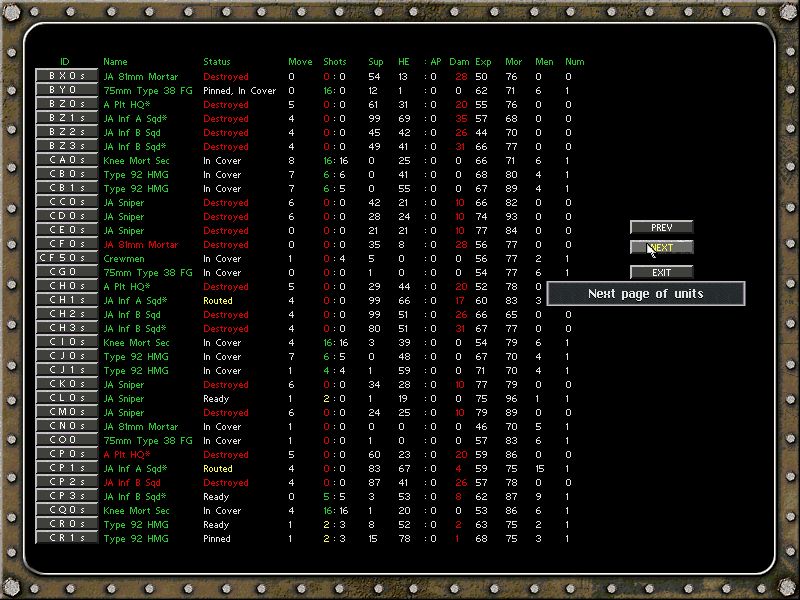Select unit ID button CB1s
Screen dimensions: 800x600
[x=66, y=188]
